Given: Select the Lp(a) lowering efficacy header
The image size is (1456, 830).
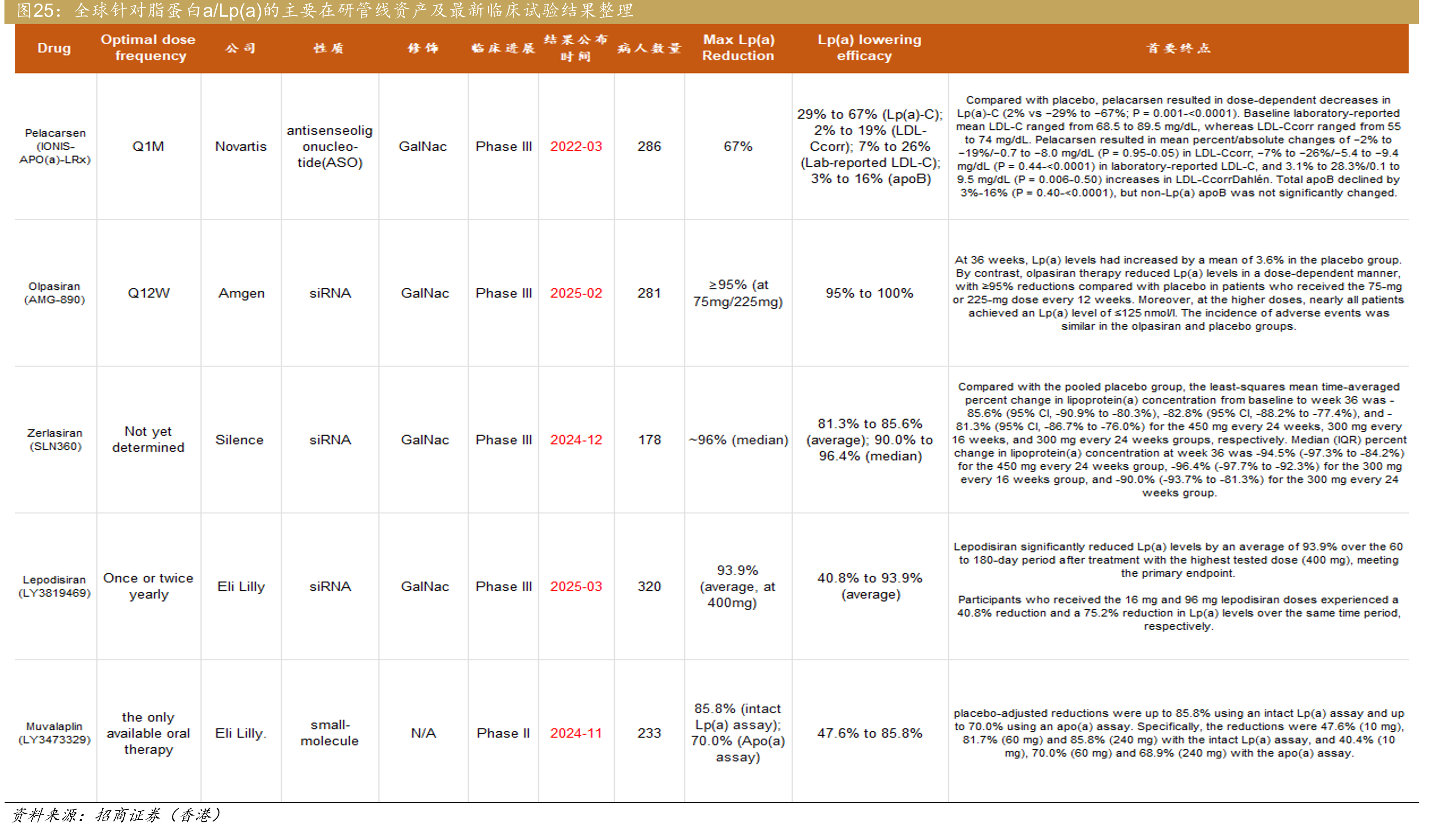Looking at the screenshot, I should (869, 48).
